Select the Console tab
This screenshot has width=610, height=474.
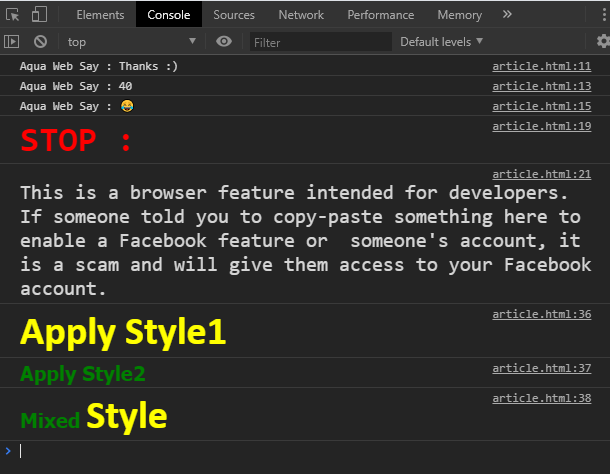(x=169, y=15)
